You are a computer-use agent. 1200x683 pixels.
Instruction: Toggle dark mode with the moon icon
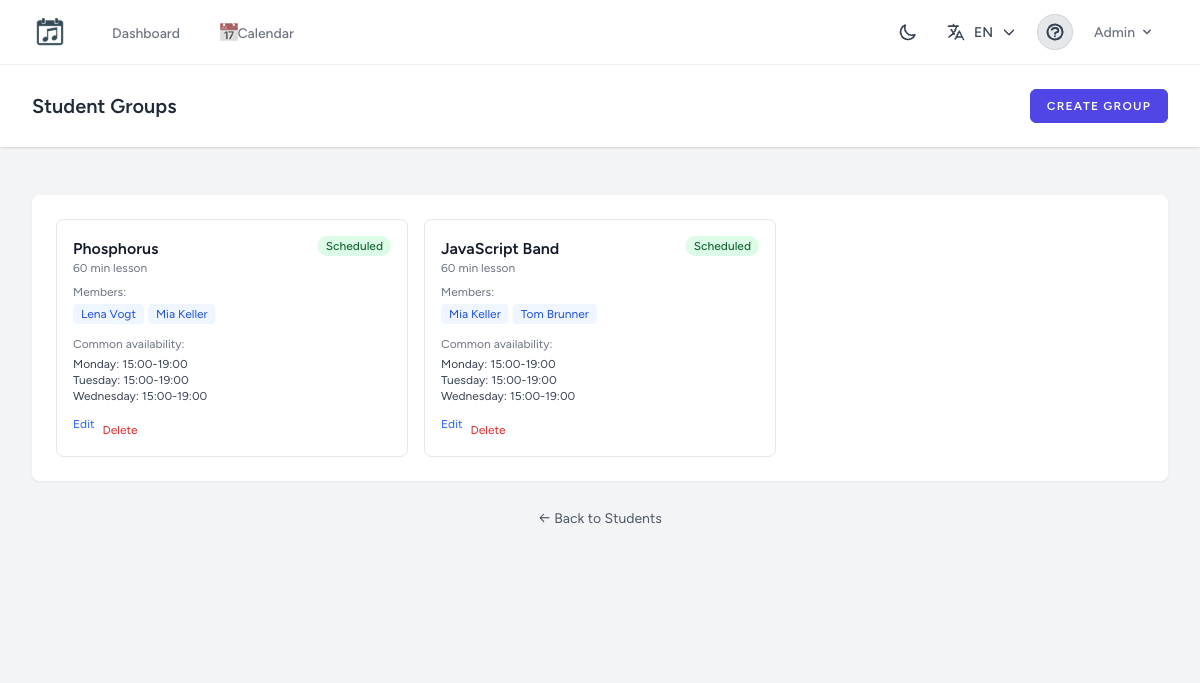click(907, 32)
